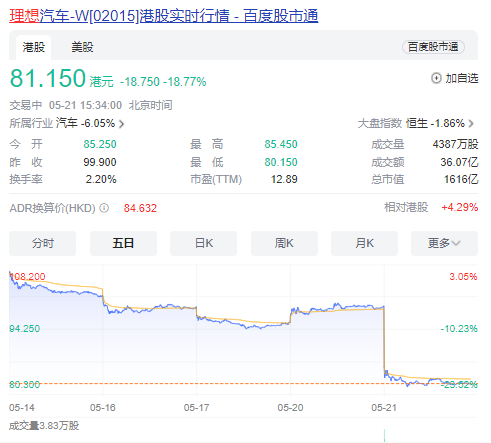The image size is (491, 443).
Task: Click the ADR换算价 info circle icon
Action: pos(104,208)
